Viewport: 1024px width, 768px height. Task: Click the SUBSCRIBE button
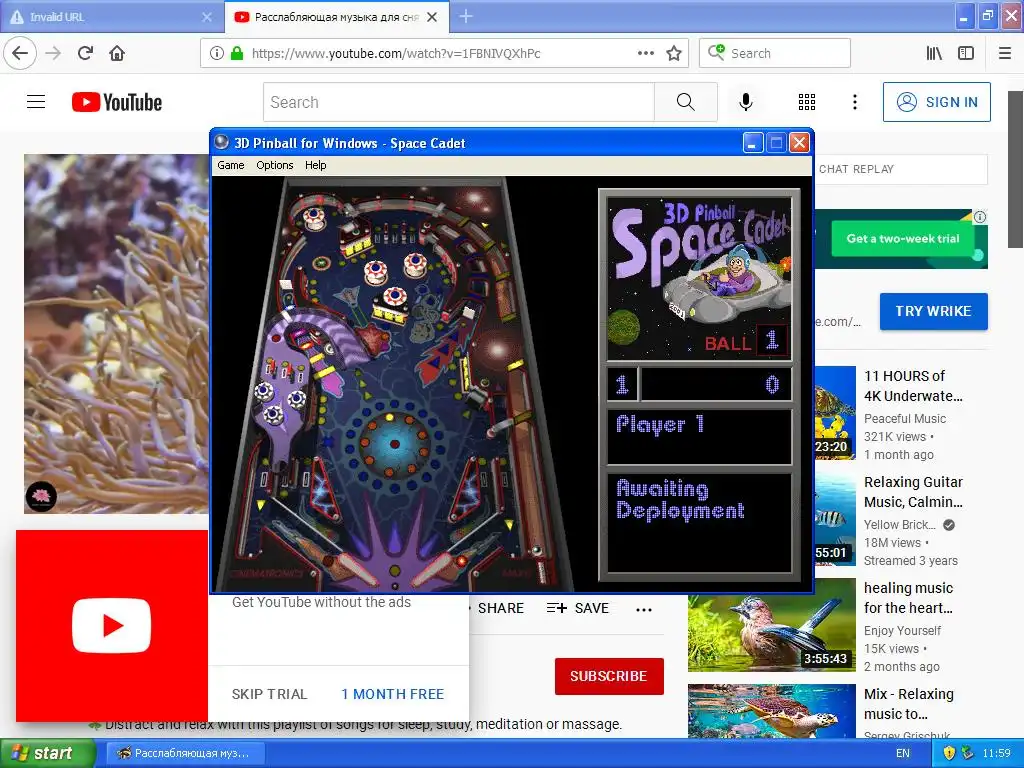(609, 676)
